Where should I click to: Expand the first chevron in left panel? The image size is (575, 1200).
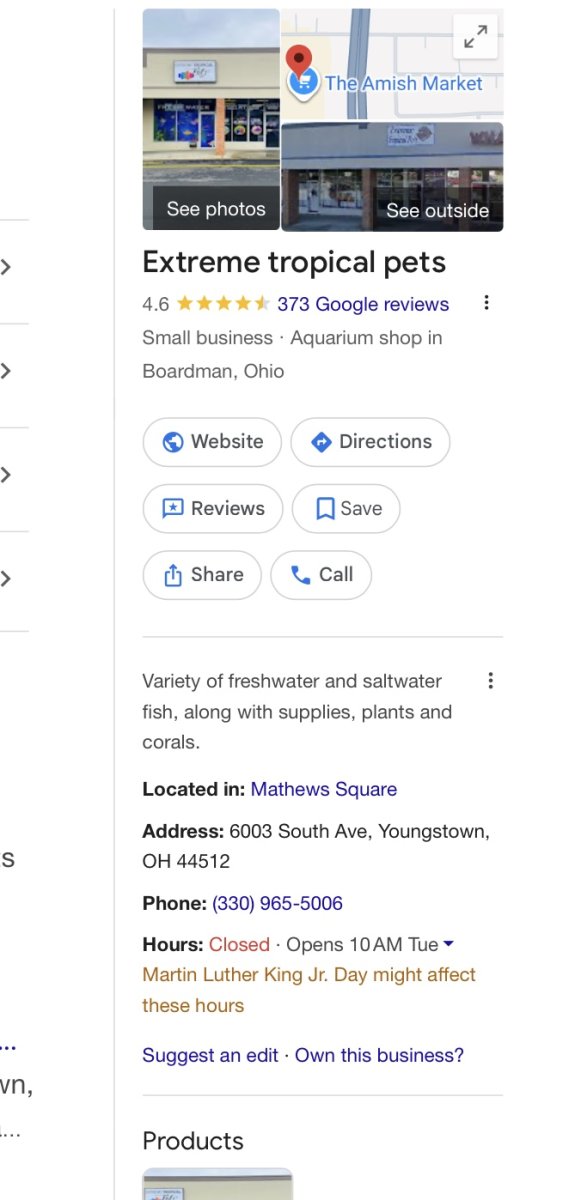click(x=6, y=267)
